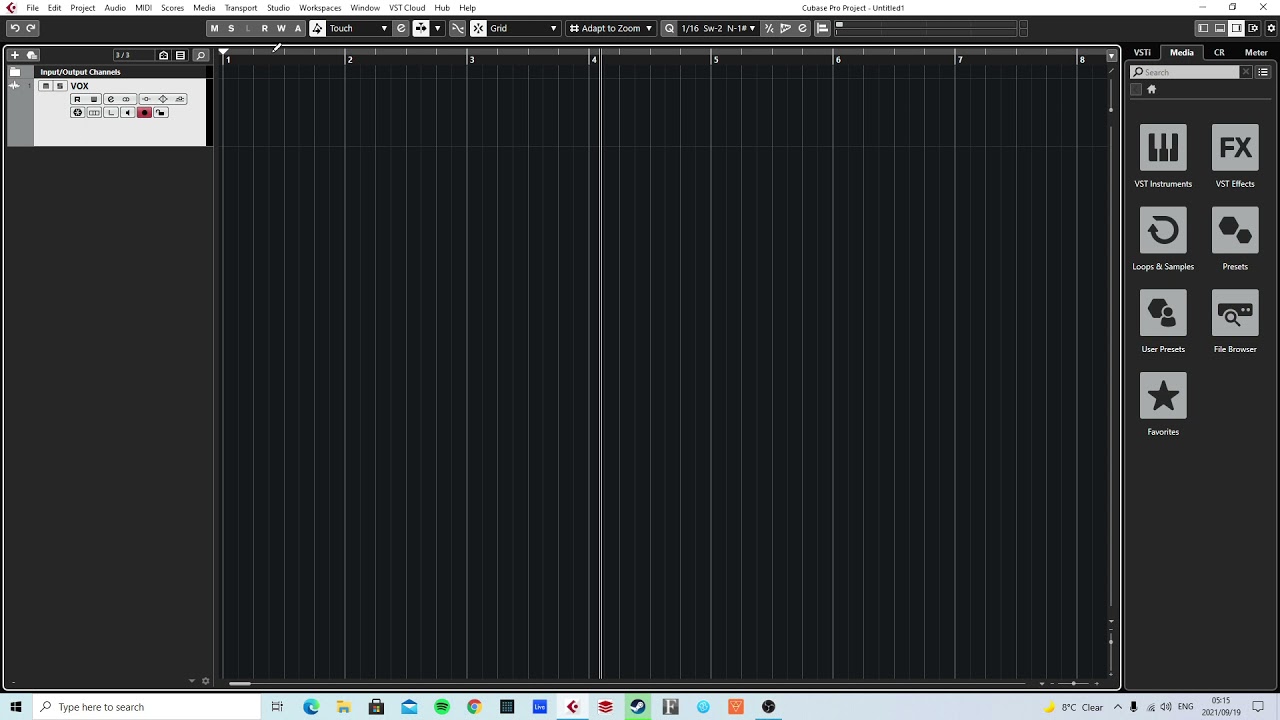Image resolution: width=1280 pixels, height=720 pixels.
Task: Open the toolbar setup gear icon
Action: click(x=1271, y=28)
